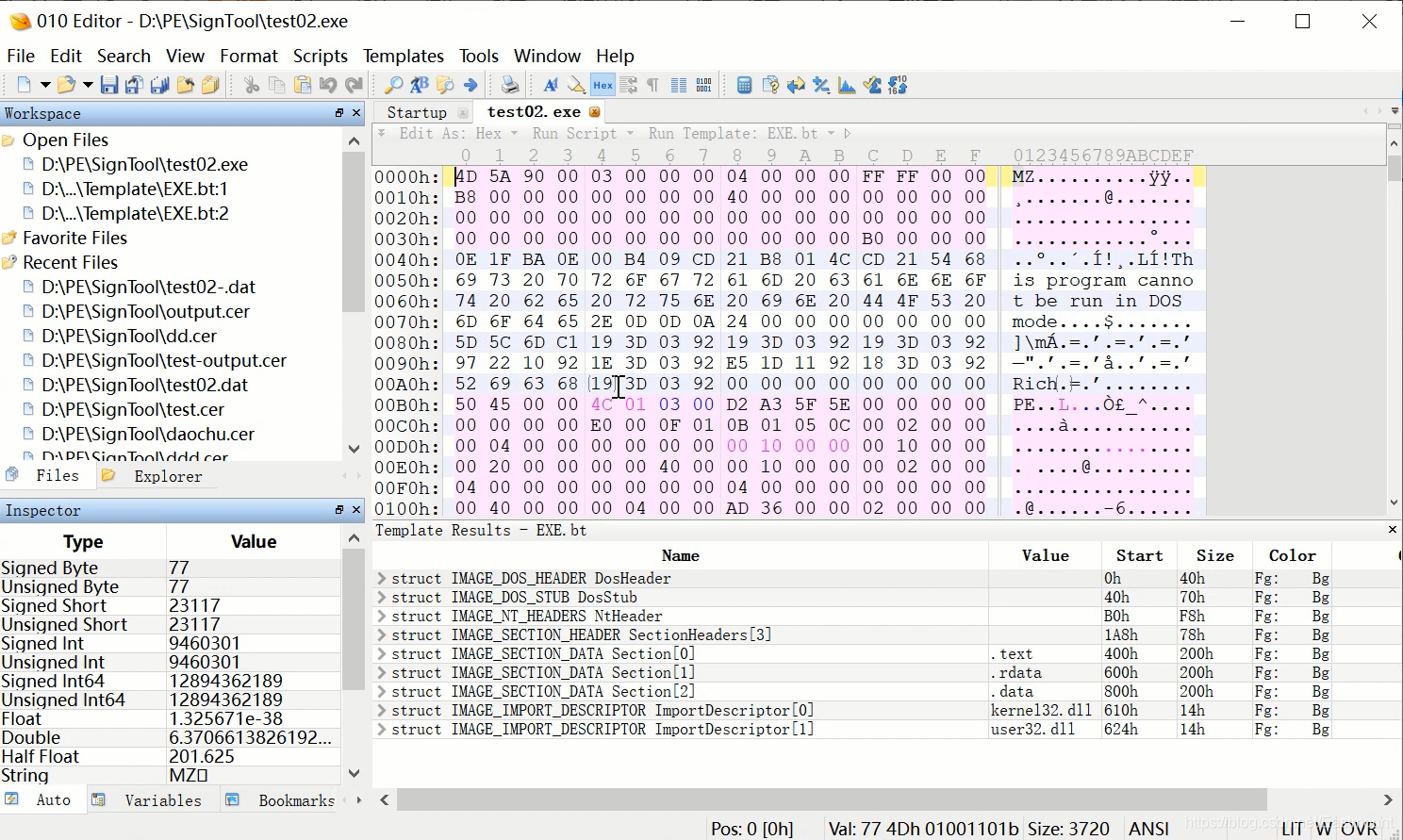The height and width of the screenshot is (840, 1403).
Task: Expand ImportDescriptor[1] user32.dll row
Action: 382,729
